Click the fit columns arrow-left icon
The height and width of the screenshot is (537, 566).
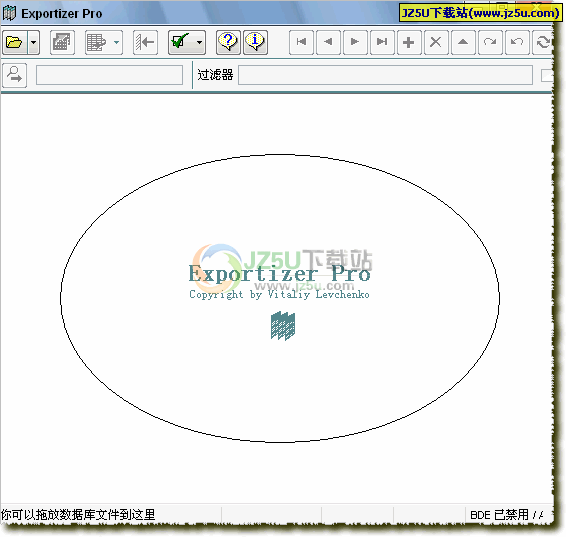pyautogui.click(x=145, y=43)
